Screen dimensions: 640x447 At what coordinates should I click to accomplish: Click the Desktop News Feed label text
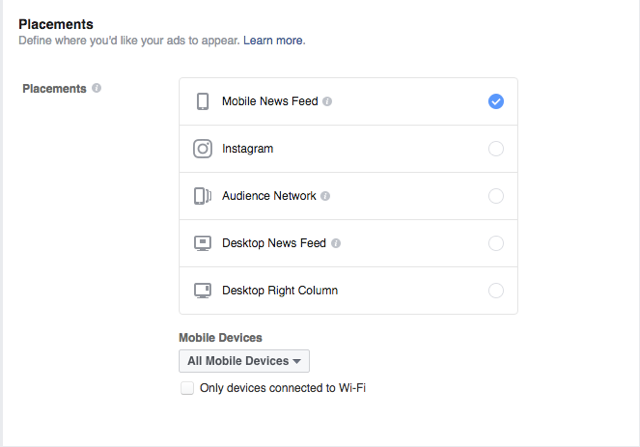pos(274,243)
